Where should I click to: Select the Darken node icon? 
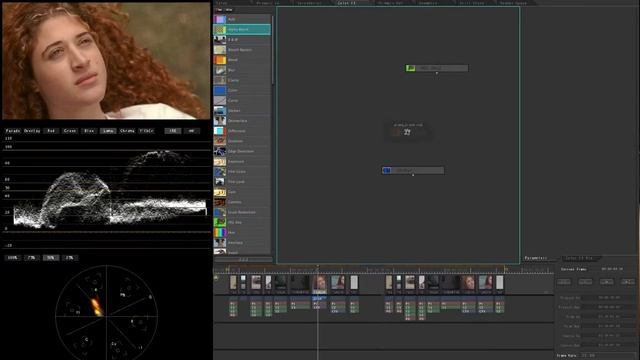coord(220,111)
